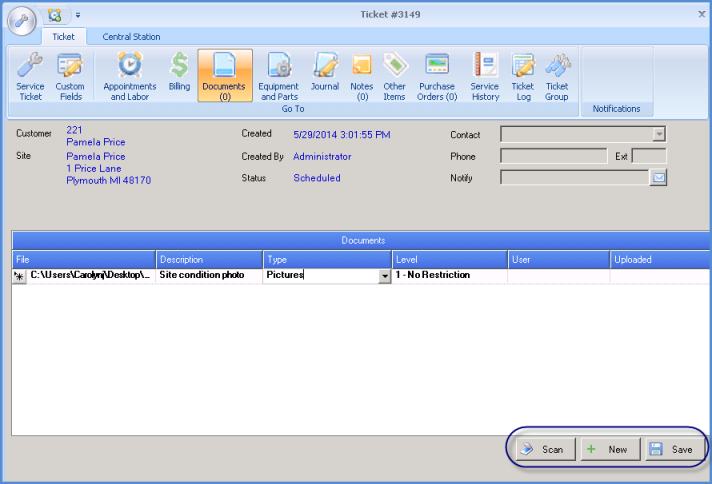Go to Appointments and Labor
The height and width of the screenshot is (484, 712).
(x=130, y=76)
